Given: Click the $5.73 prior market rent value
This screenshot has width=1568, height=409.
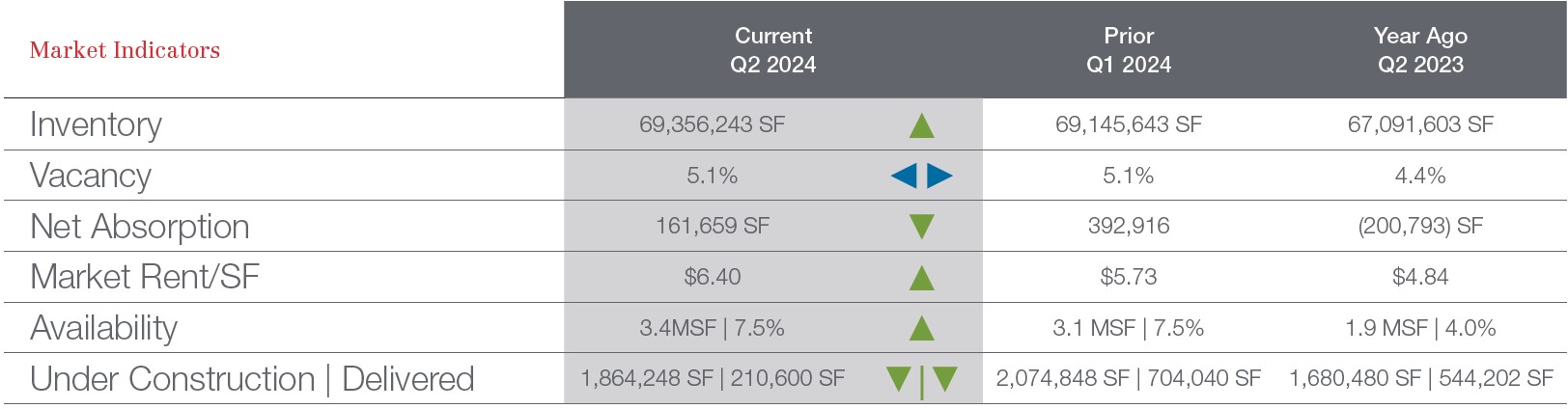Looking at the screenshot, I should [1128, 278].
